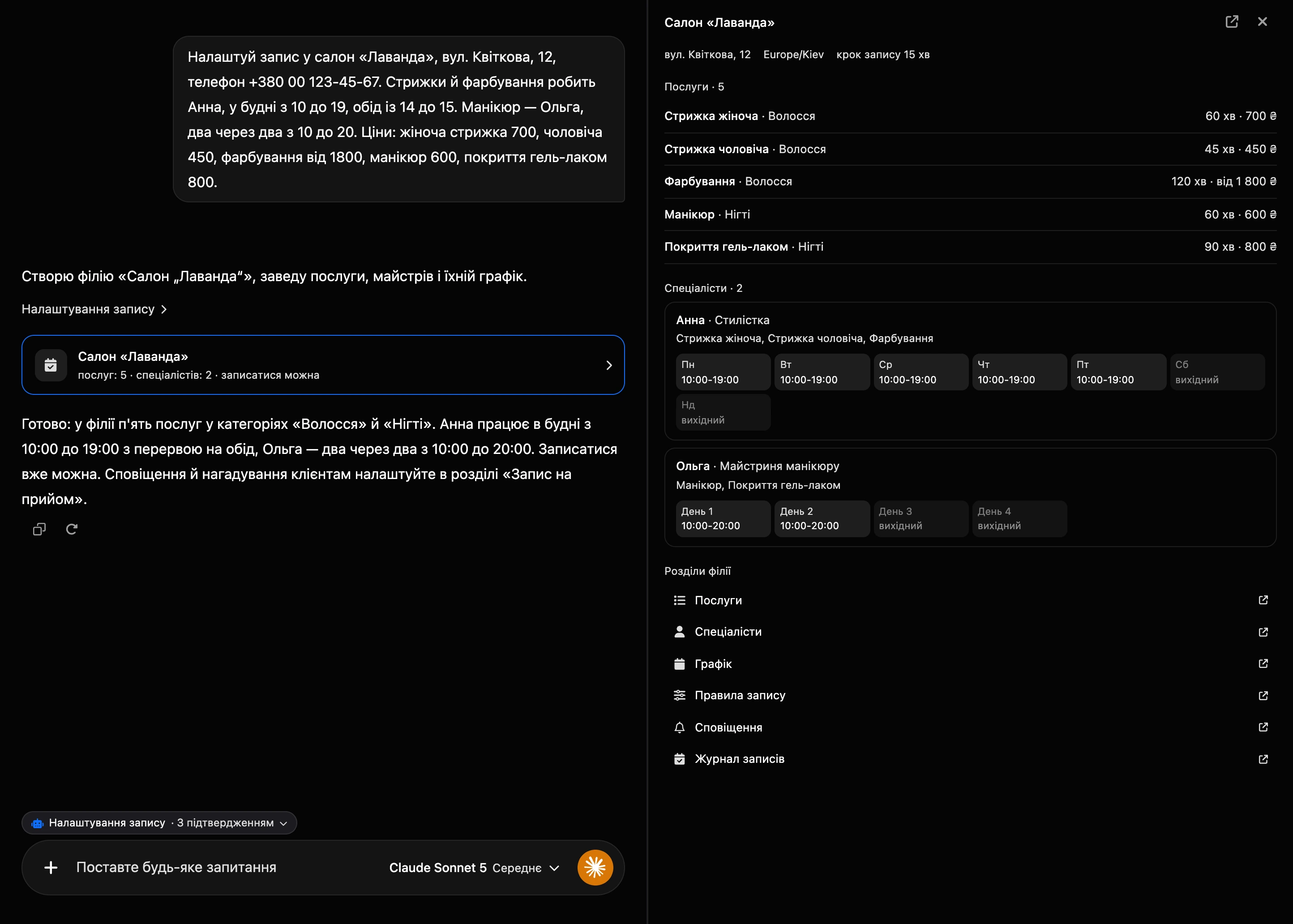The image size is (1293, 924).
Task: Expand Налаштування запису agent mode selector
Action: [159, 823]
